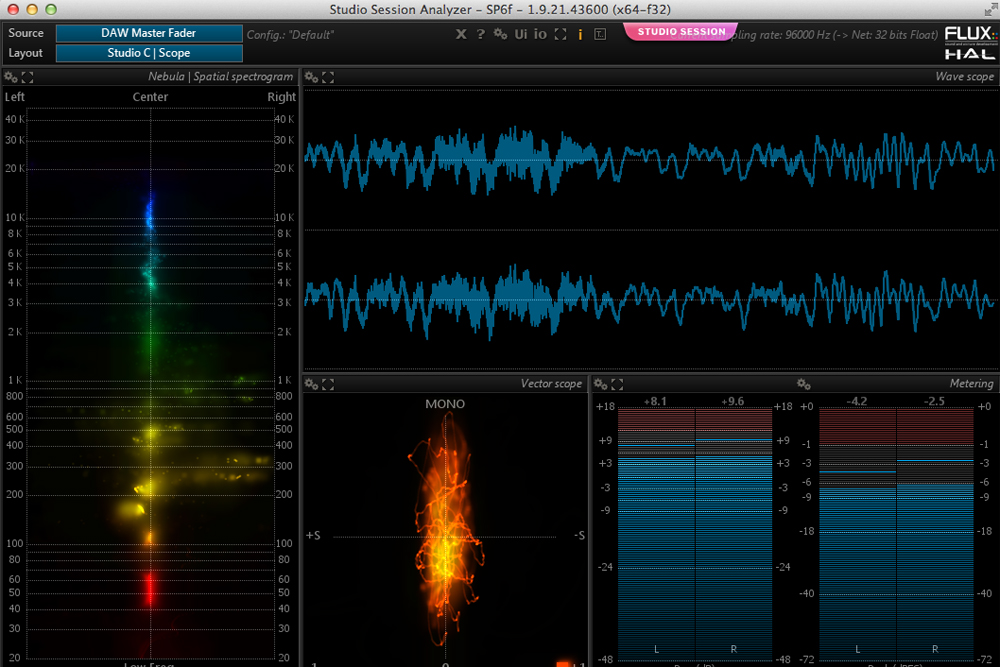
Task: Click the global settings gears in top toolbar
Action: [x=500, y=34]
